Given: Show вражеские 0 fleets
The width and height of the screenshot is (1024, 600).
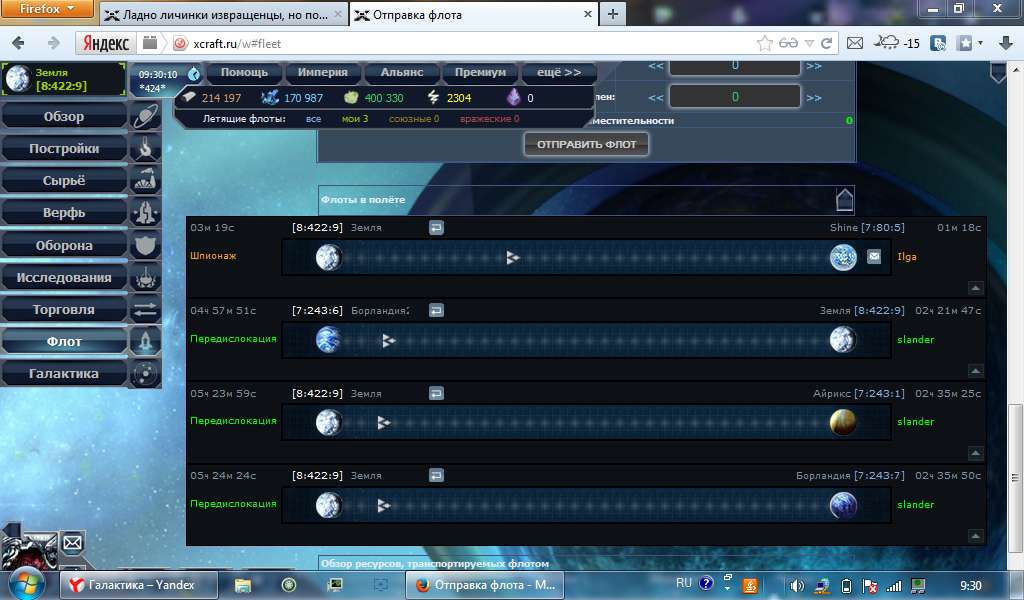Looking at the screenshot, I should pos(490,119).
